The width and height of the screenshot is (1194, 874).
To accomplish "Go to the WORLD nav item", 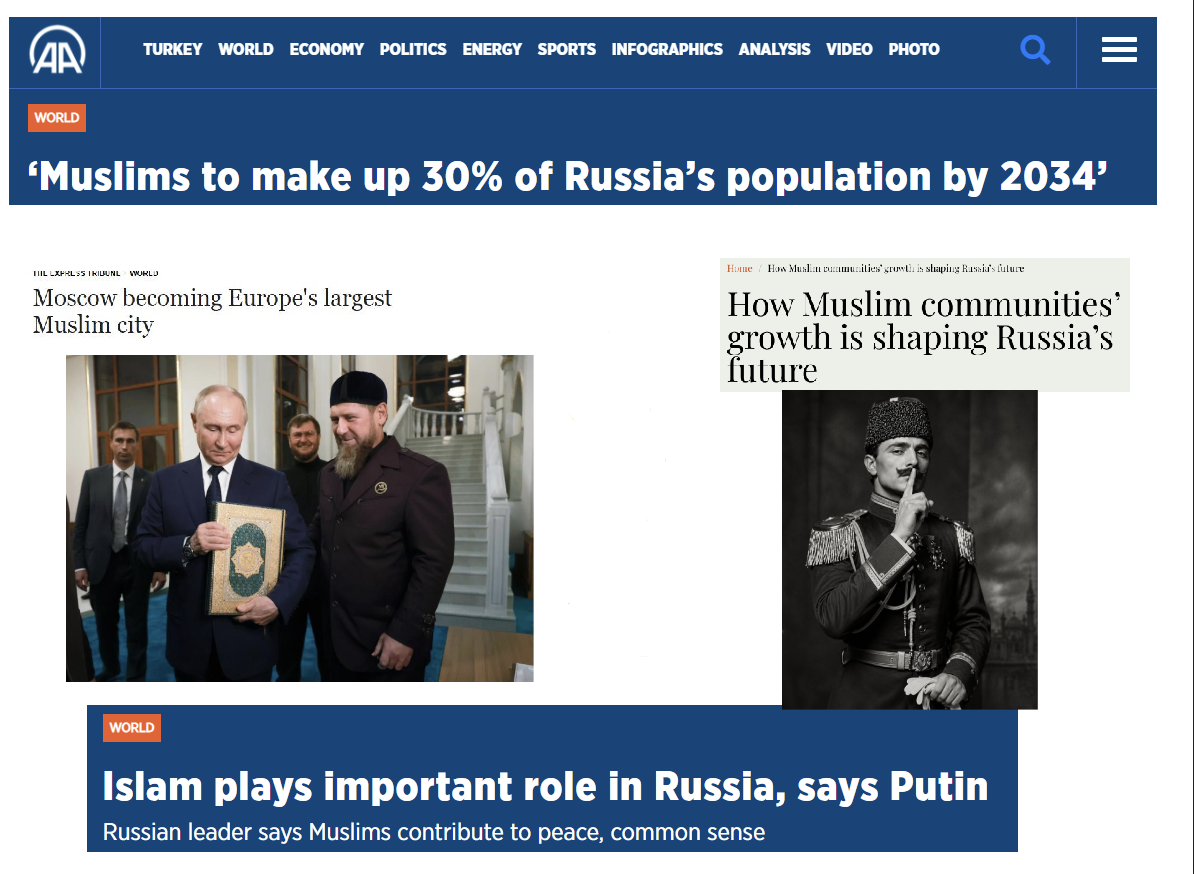I will [x=245, y=49].
